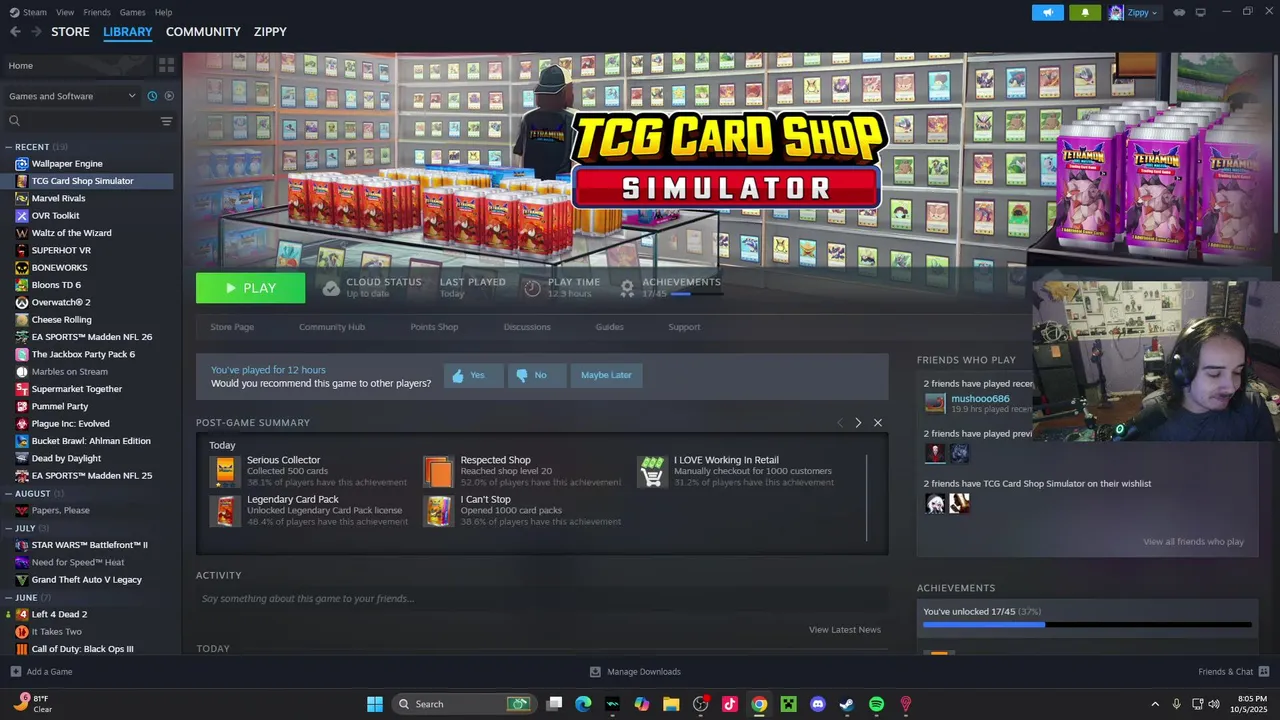Open the Legendary Card Pack achievement icon
Screen dimensions: 1280x720
tap(225, 510)
